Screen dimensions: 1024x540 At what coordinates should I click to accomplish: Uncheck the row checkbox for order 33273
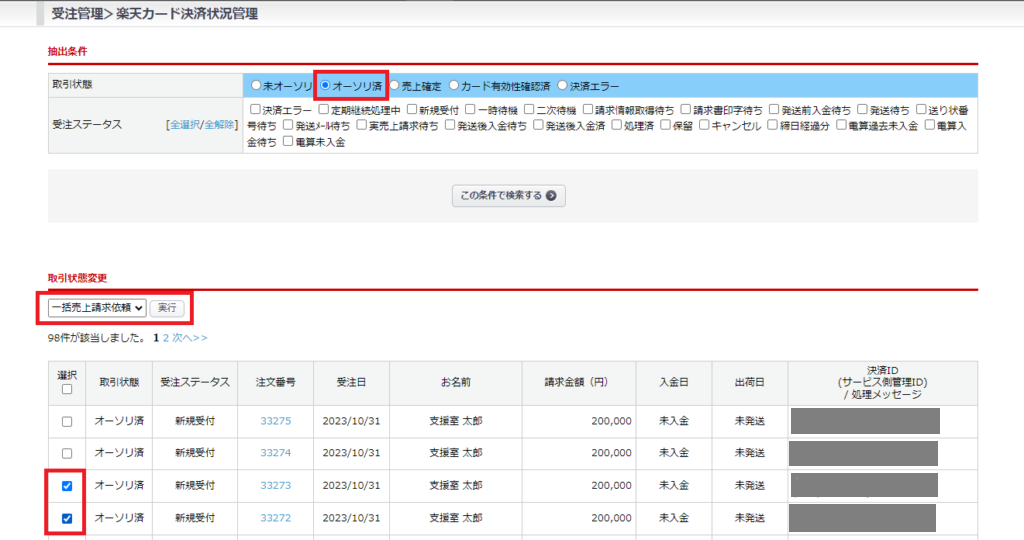(x=67, y=486)
